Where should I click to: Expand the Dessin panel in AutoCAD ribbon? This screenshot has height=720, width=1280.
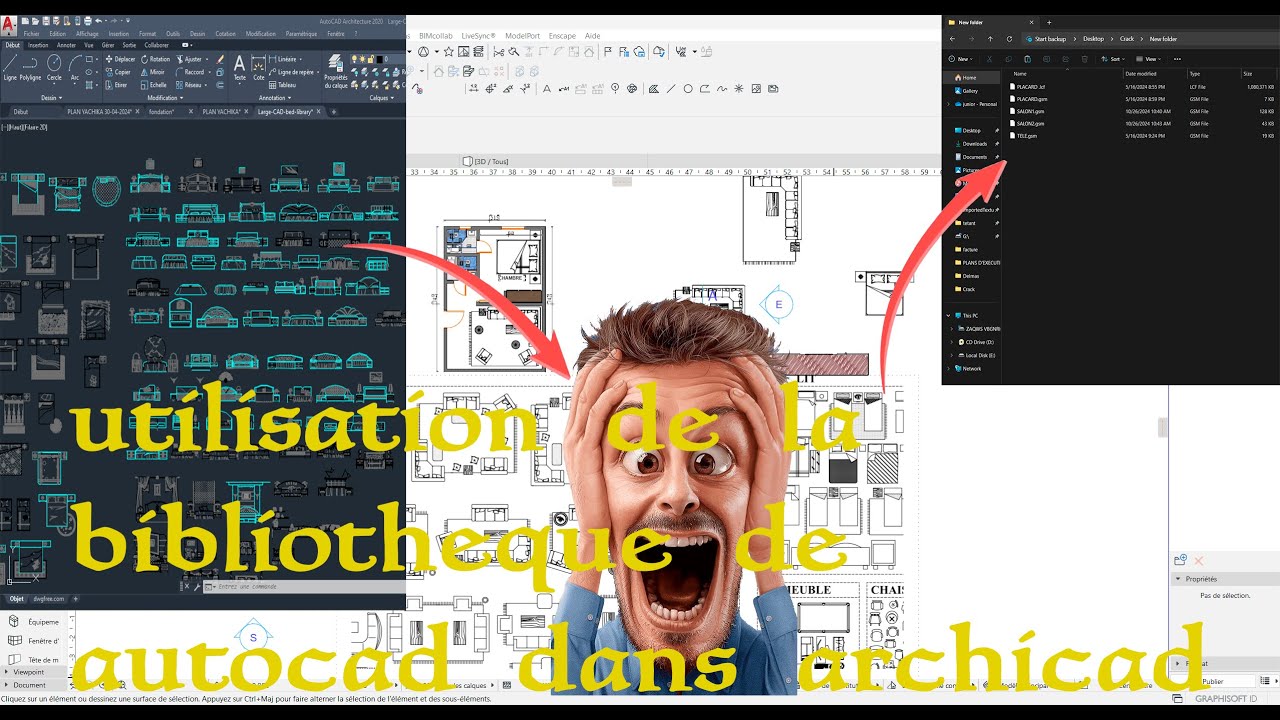click(x=51, y=98)
